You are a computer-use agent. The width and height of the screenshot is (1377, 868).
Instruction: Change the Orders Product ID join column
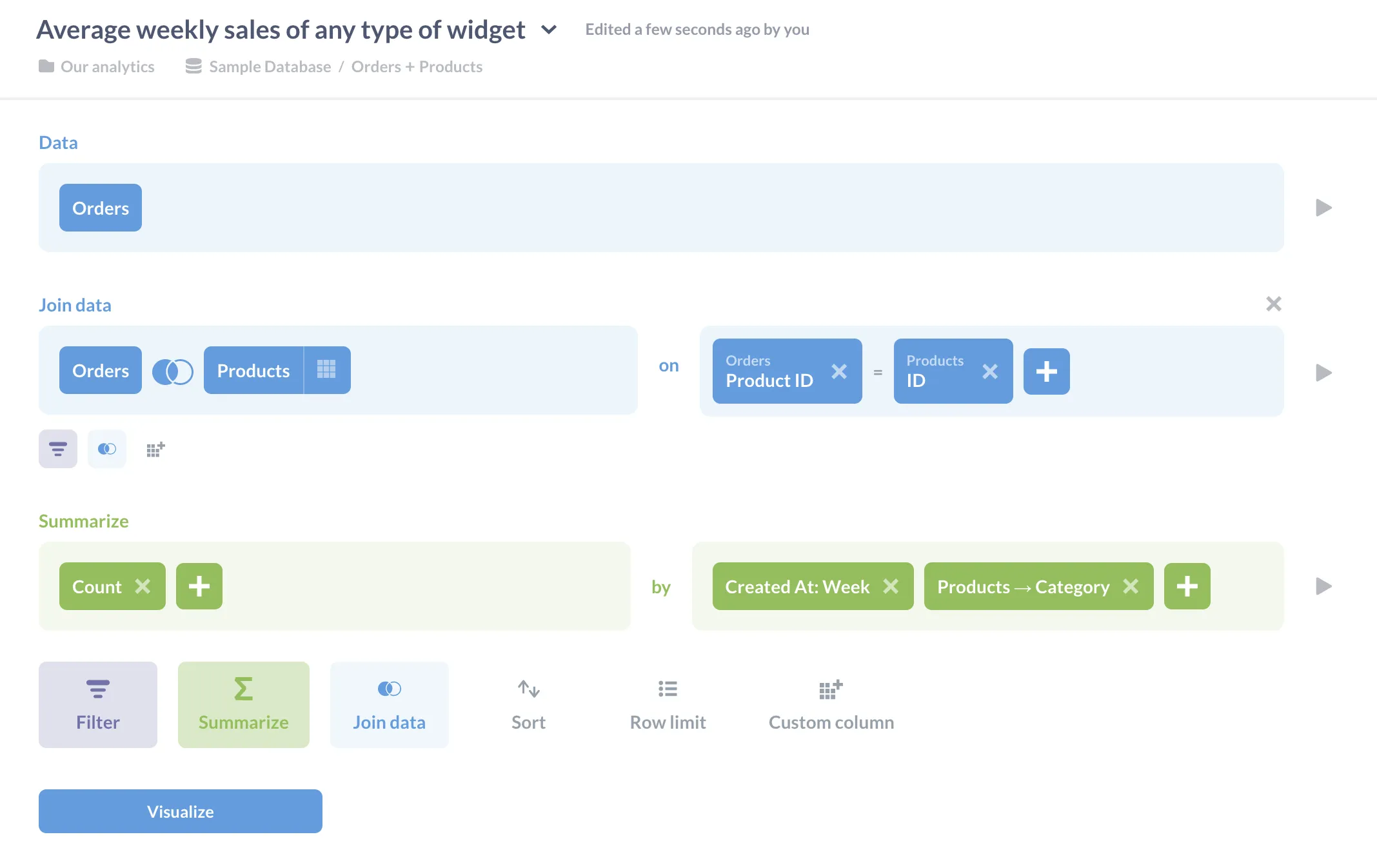tap(769, 371)
